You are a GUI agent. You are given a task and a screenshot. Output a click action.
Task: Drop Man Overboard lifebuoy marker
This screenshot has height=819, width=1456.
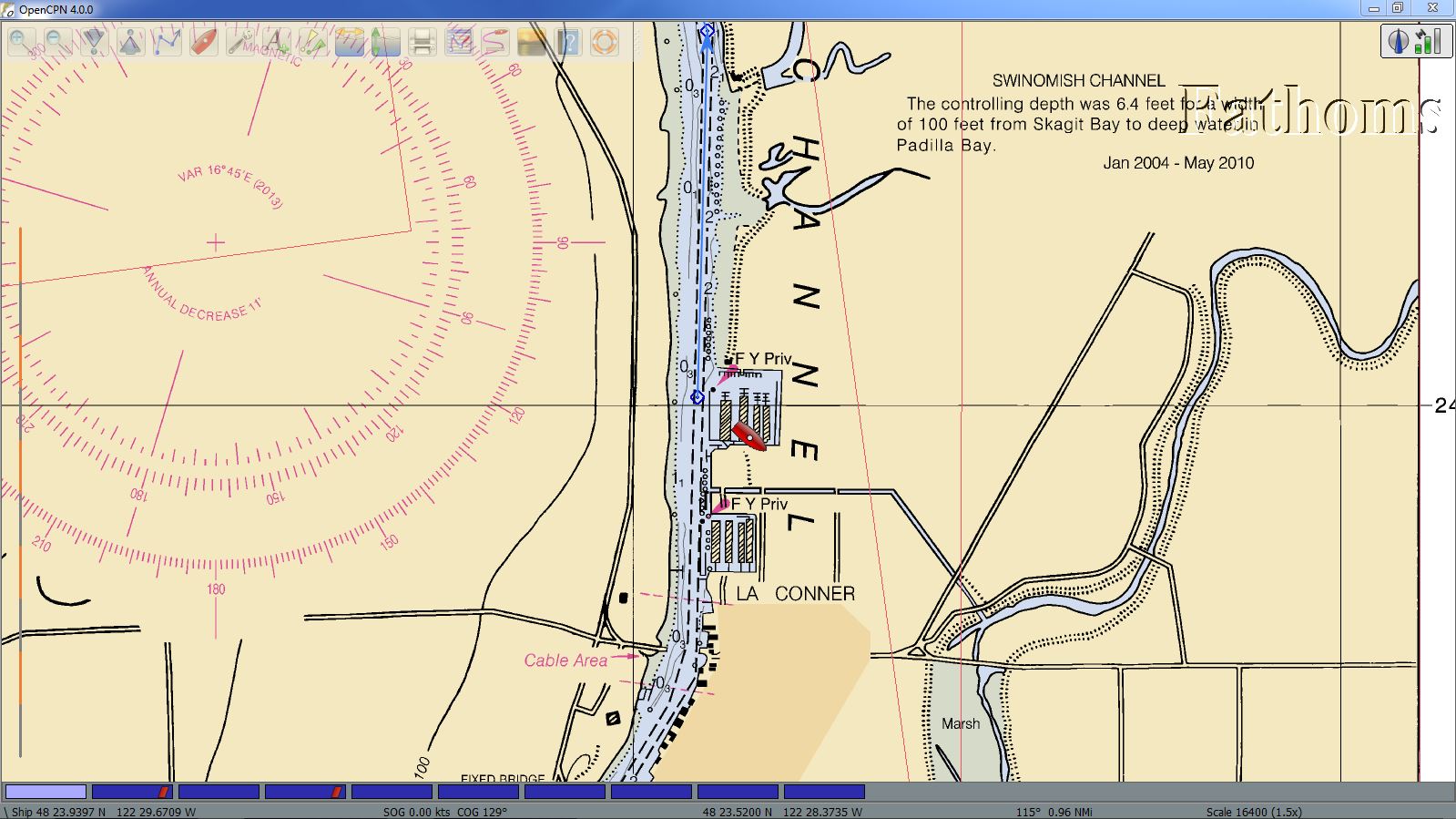pos(605,42)
